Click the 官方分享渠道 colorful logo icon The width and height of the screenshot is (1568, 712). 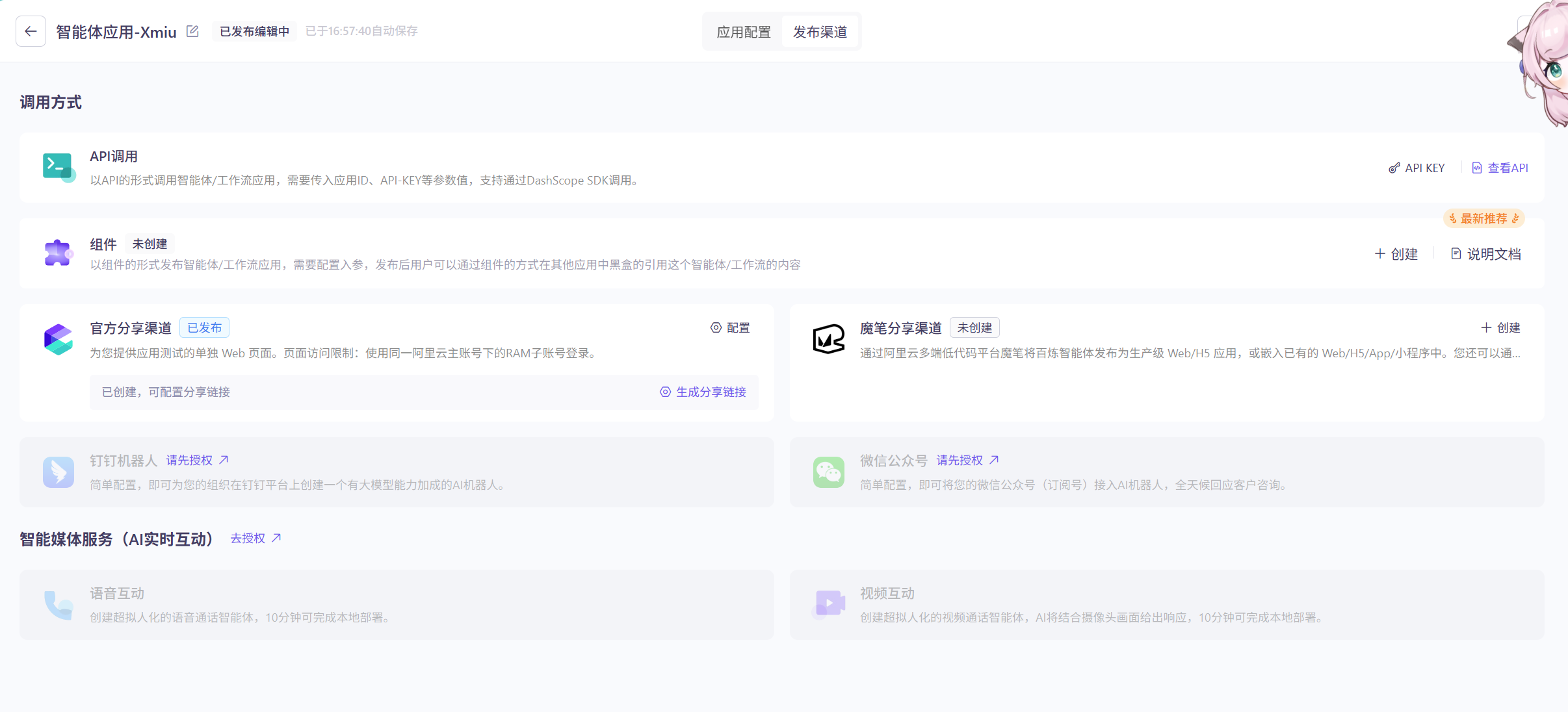pos(58,339)
